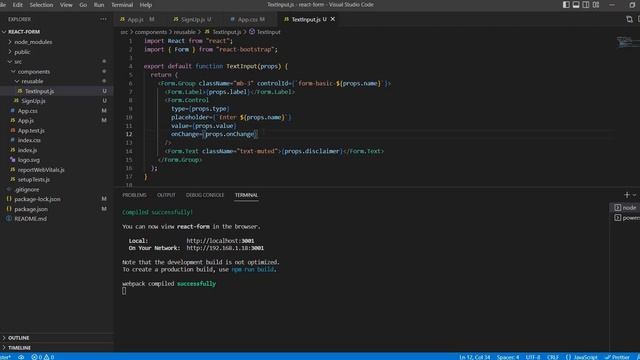The image size is (640, 360).
Task: Open README.md file
Action: pyautogui.click(x=57, y=219)
